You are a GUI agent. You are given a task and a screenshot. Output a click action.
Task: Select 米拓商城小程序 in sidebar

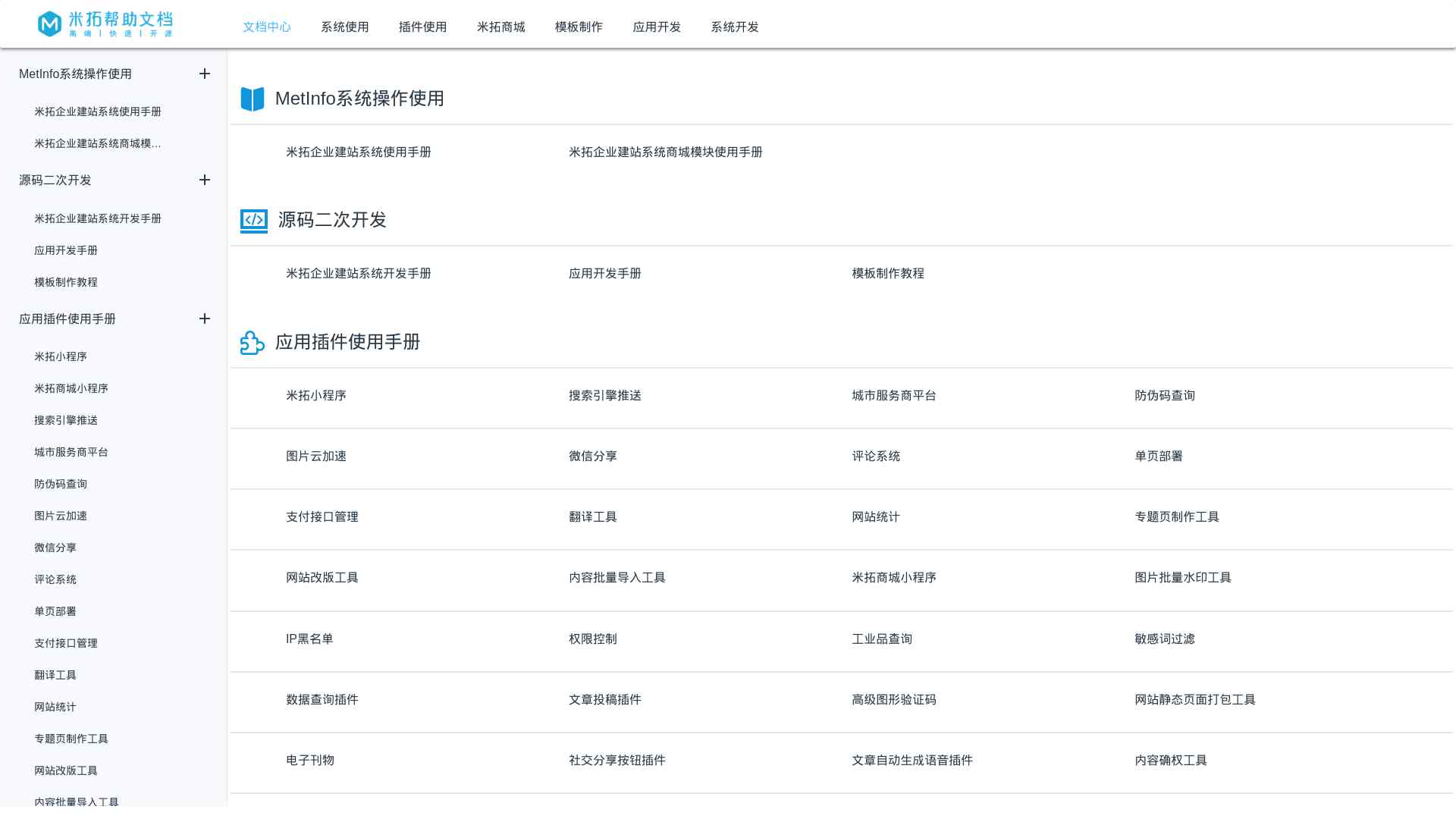(71, 388)
